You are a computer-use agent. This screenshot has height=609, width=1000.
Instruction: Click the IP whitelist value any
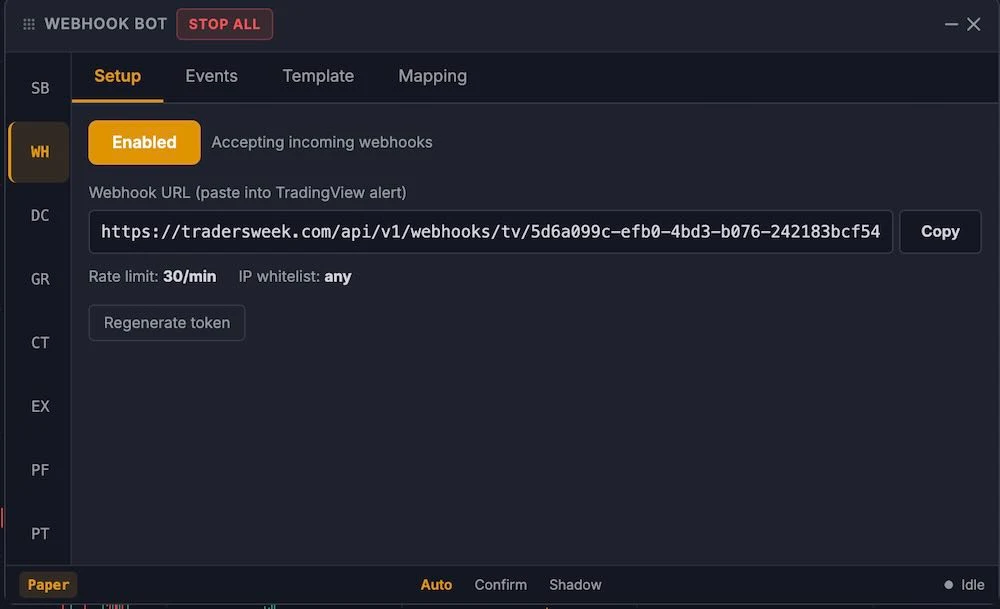point(337,277)
